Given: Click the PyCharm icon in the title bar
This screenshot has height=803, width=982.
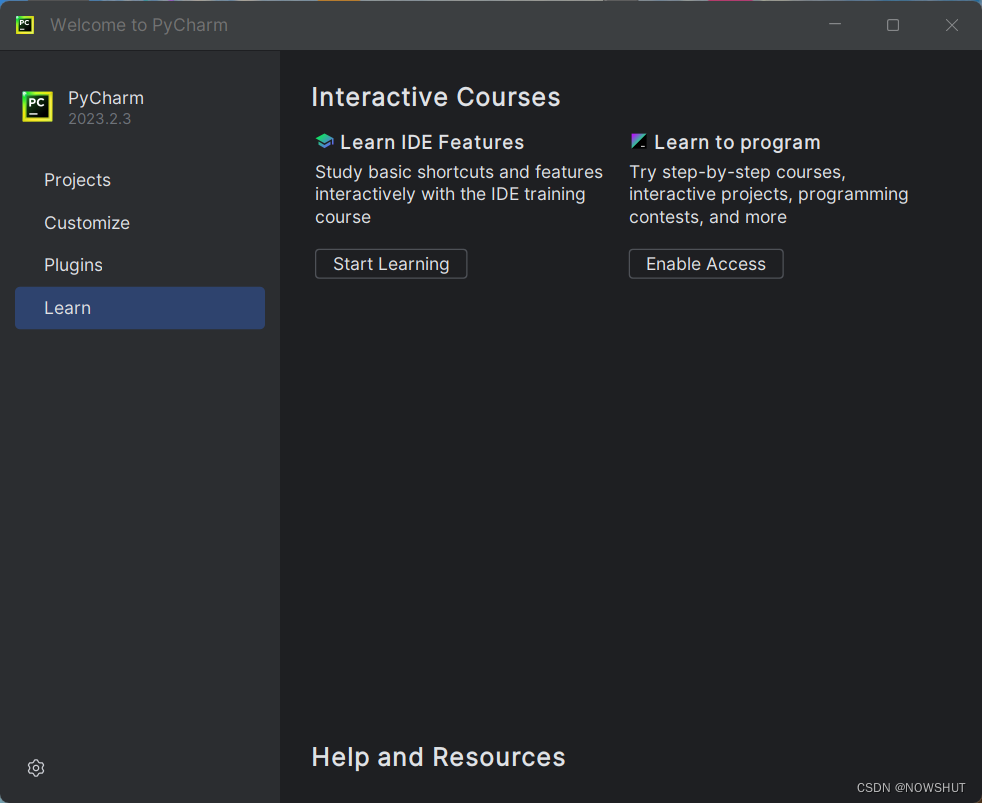Looking at the screenshot, I should (25, 25).
